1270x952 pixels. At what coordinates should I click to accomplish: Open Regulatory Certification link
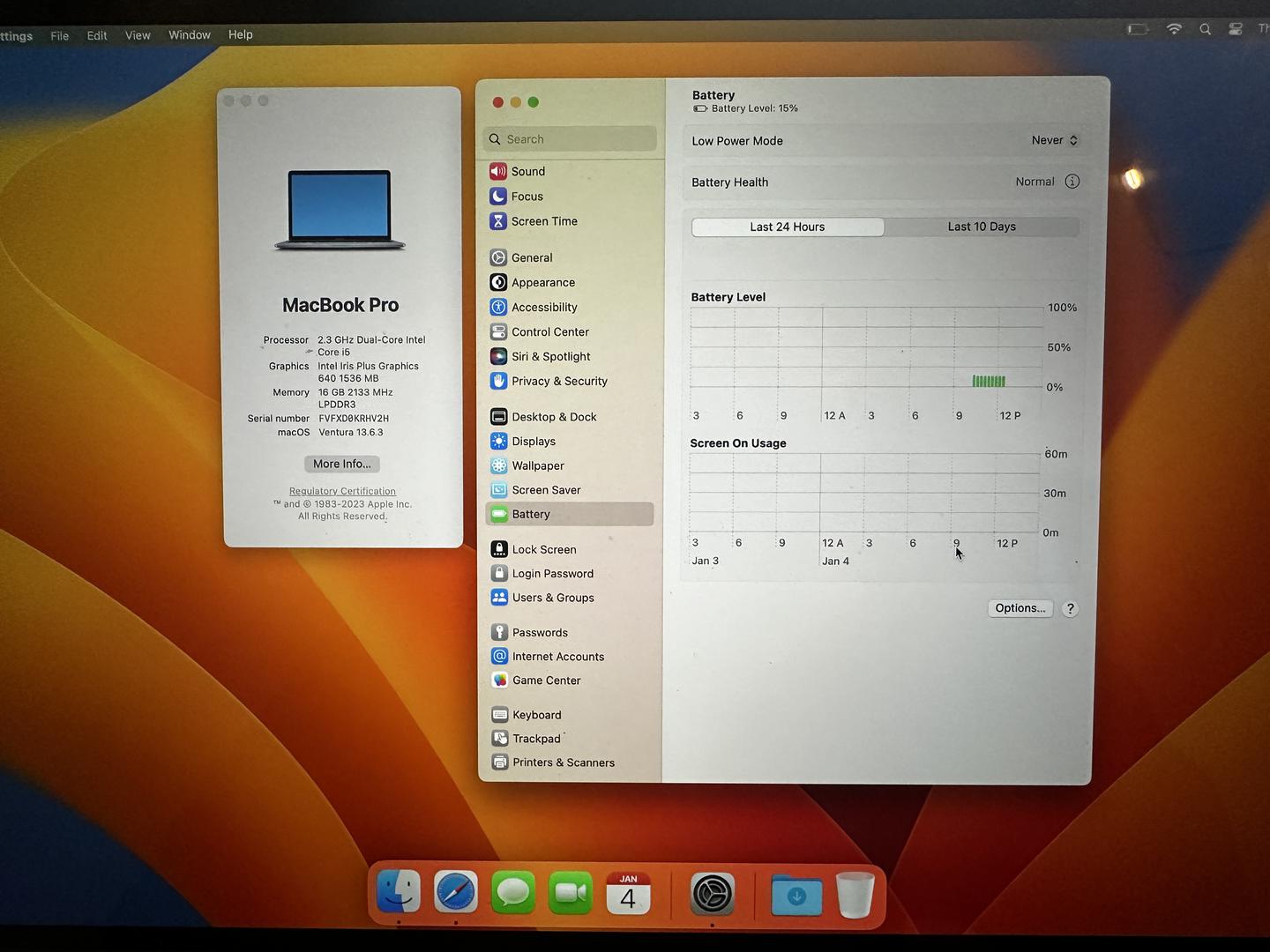point(342,491)
